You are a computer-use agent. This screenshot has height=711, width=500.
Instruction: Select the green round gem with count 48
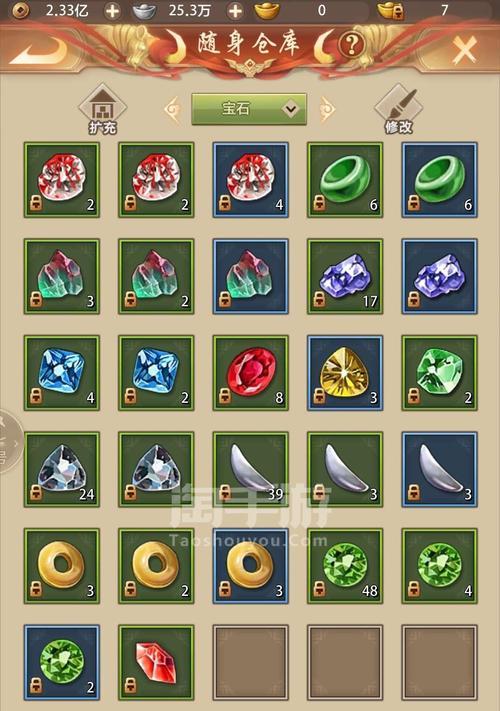(x=345, y=566)
